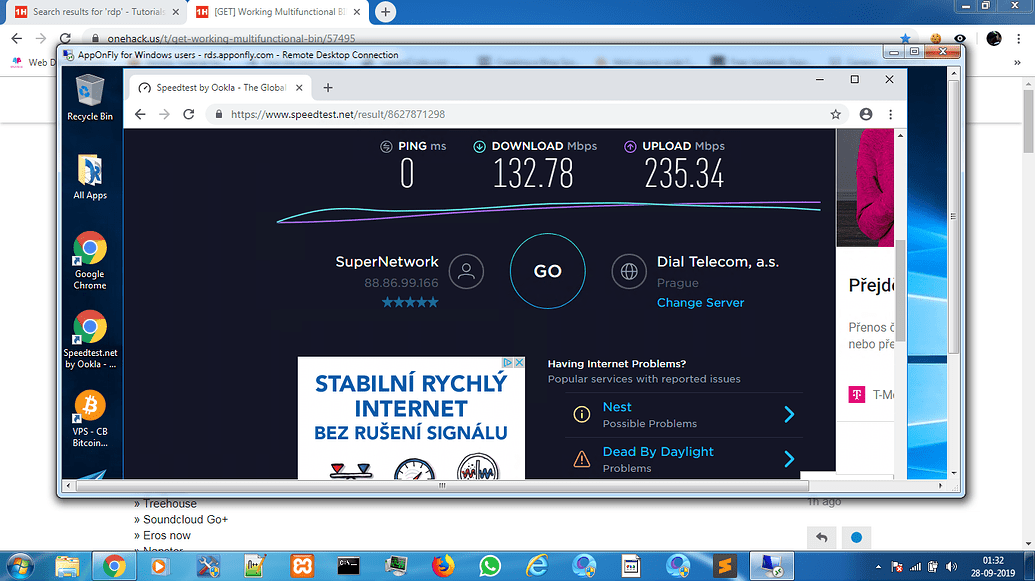The image size is (1035, 583).
Task: Click the 235.34 upload result value
Action: pyautogui.click(x=684, y=174)
